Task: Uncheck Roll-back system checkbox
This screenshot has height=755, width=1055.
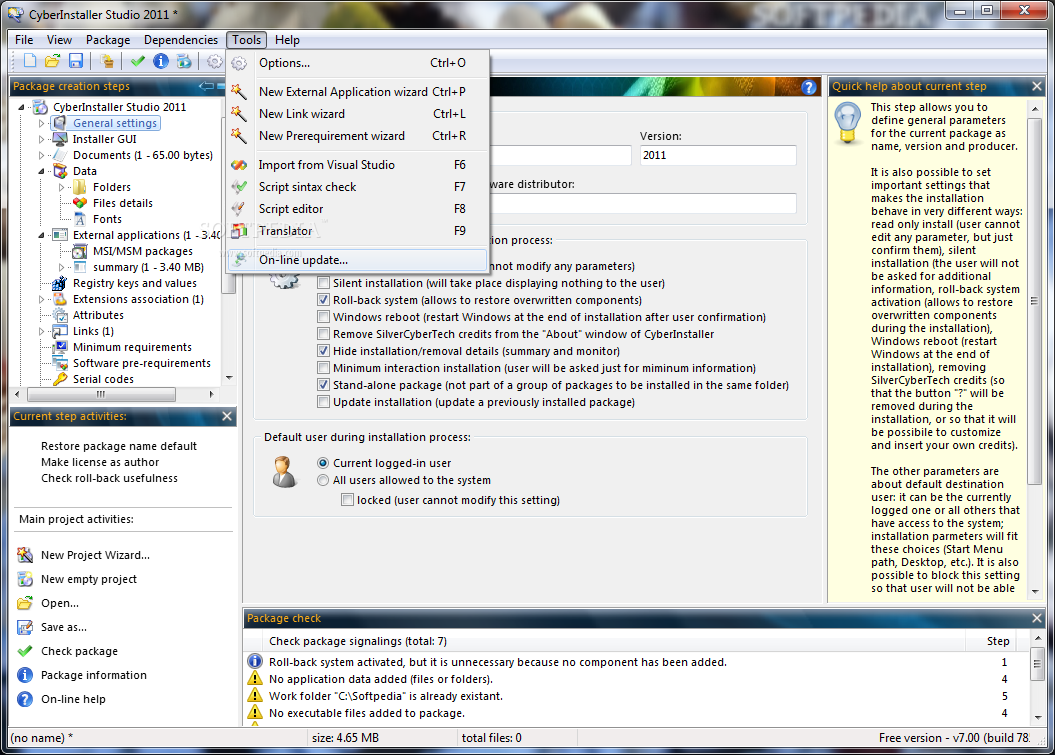Action: click(x=324, y=299)
